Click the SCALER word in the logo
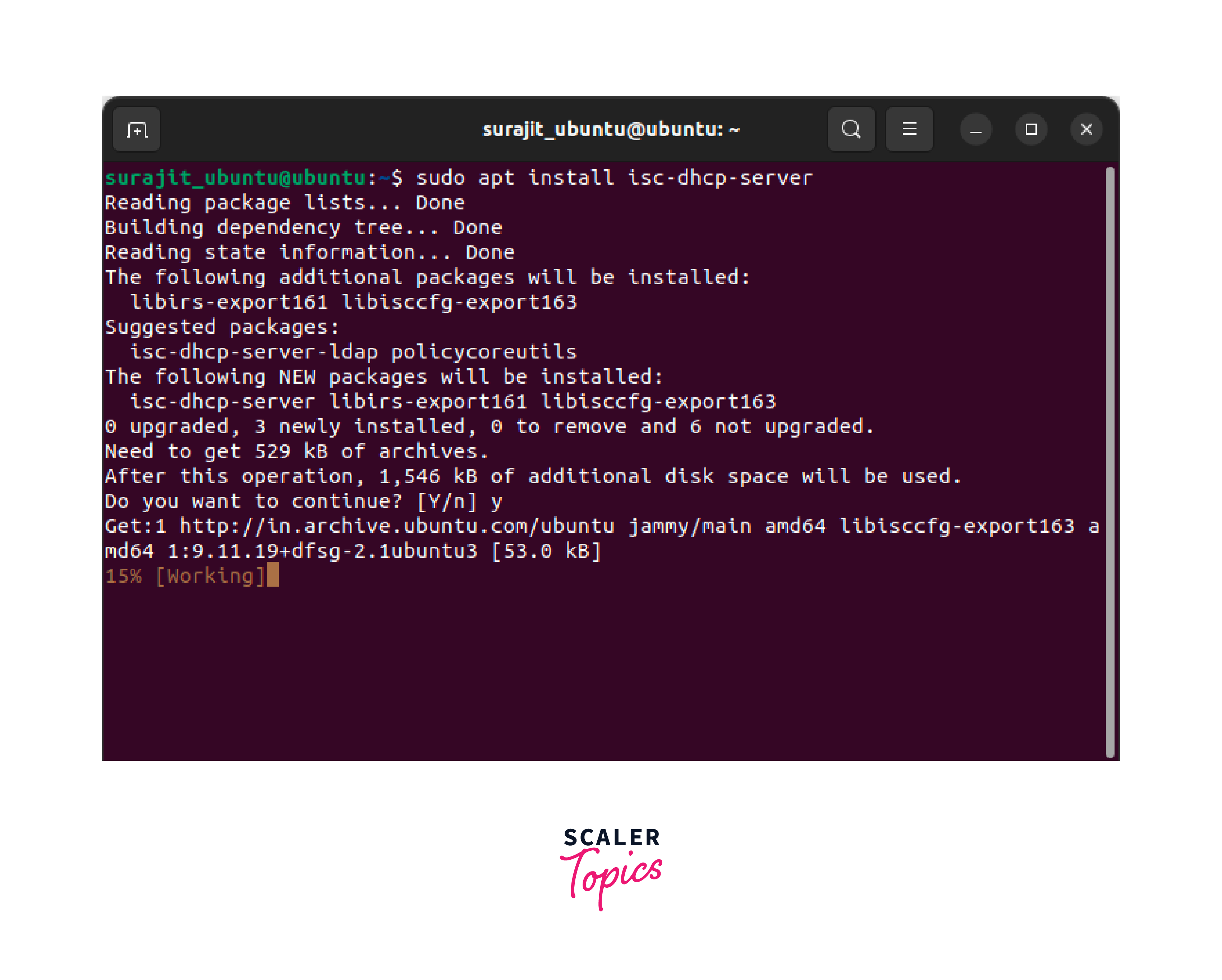 click(612, 837)
